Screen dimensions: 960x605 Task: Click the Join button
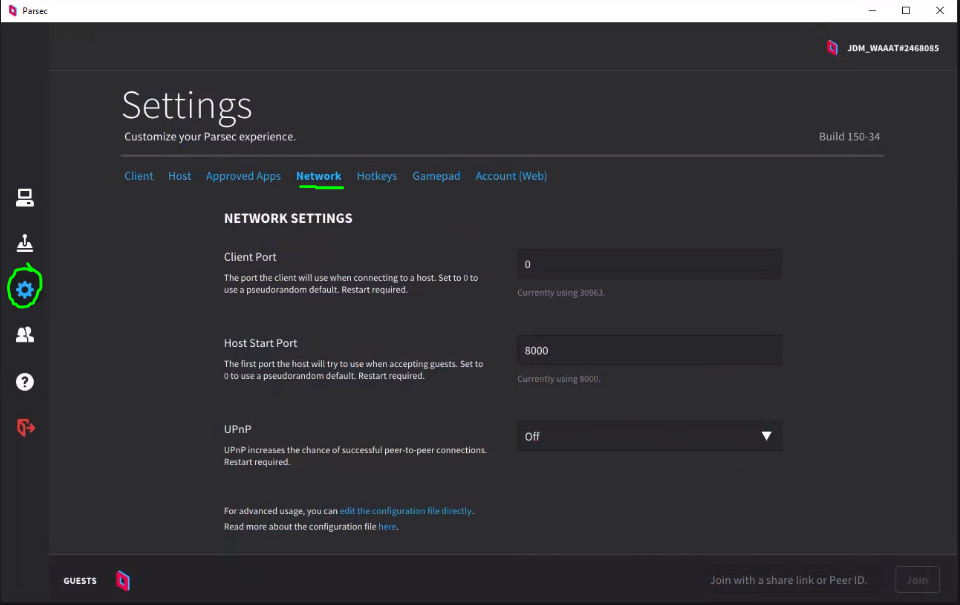click(917, 580)
